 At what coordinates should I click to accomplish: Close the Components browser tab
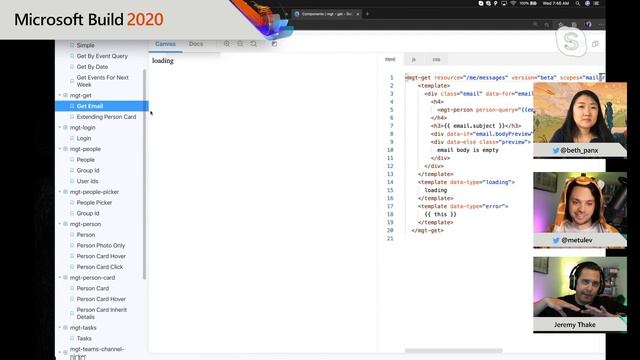pyautogui.click(x=358, y=14)
